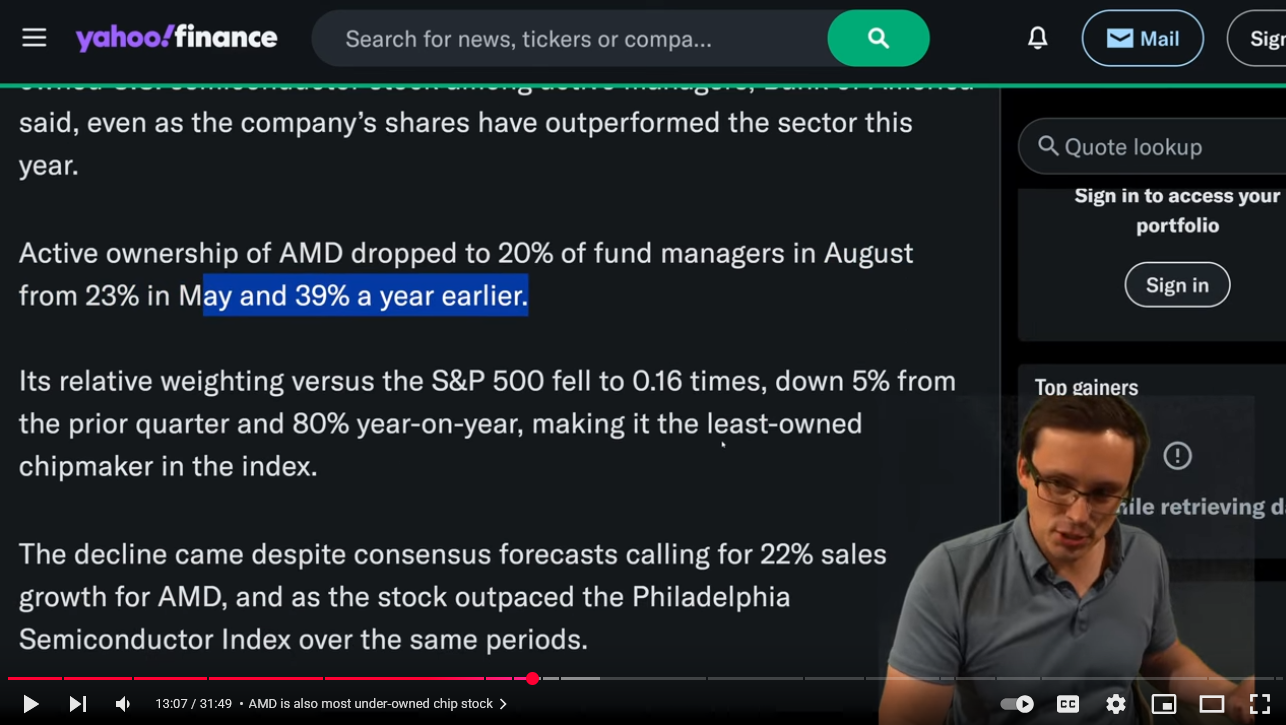Open the Mail button

coord(1143,38)
